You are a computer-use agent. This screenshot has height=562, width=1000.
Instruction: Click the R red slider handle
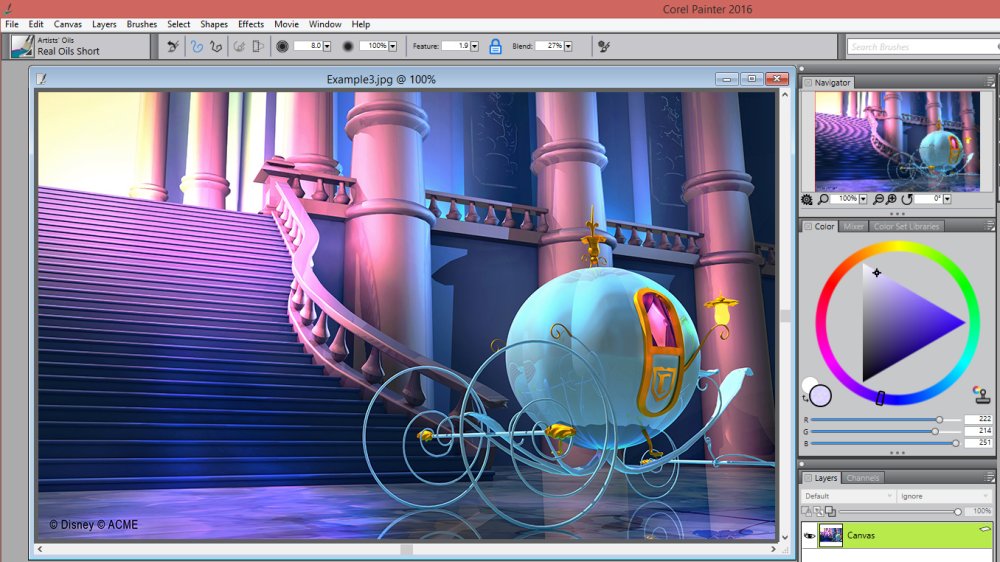click(939, 420)
